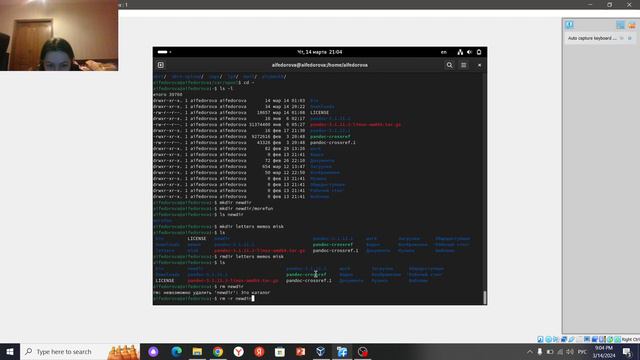Open the purple round app on taskbar
Screen dimensions: 640x360
pos(153,351)
